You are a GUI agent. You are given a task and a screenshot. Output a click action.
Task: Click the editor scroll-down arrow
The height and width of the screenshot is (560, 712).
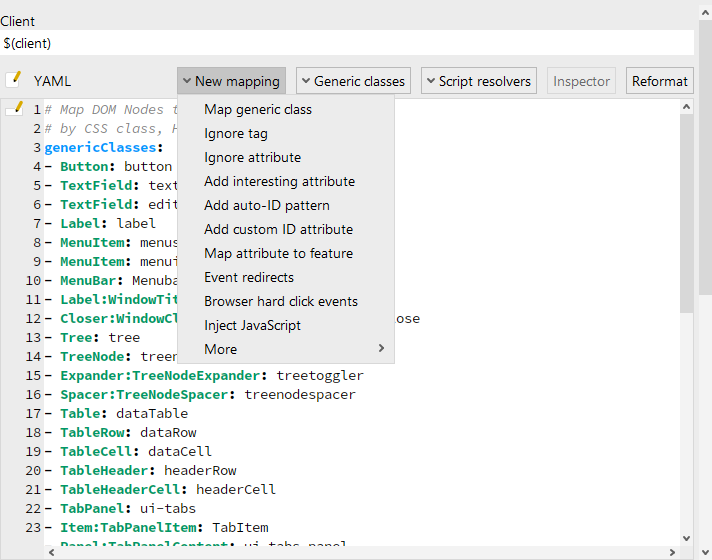[687, 538]
